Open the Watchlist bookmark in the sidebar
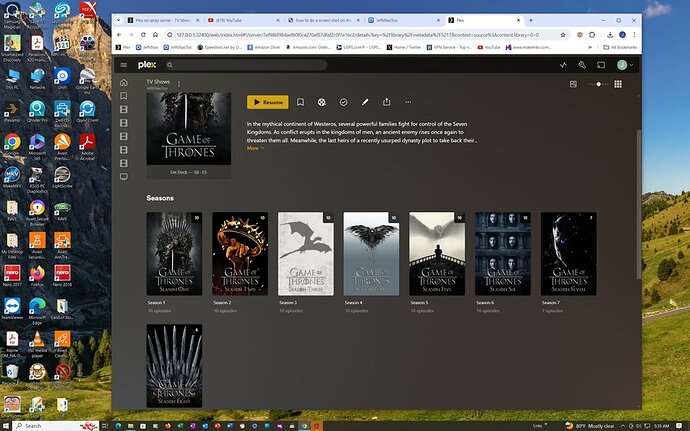Screen dimensions: 690x431 (124, 96)
